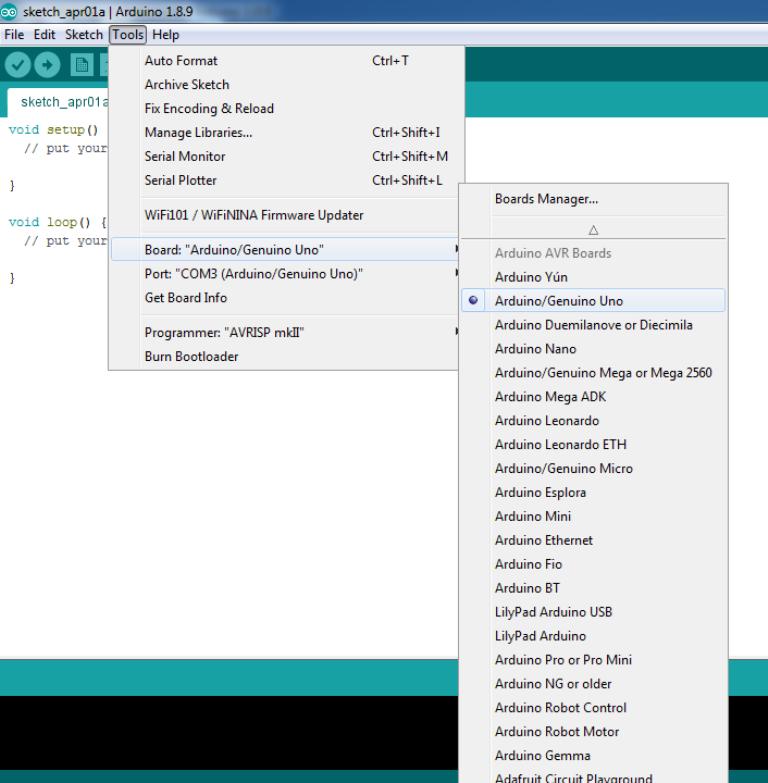
Task: Select Arduino Nano board
Action: [x=593, y=349]
